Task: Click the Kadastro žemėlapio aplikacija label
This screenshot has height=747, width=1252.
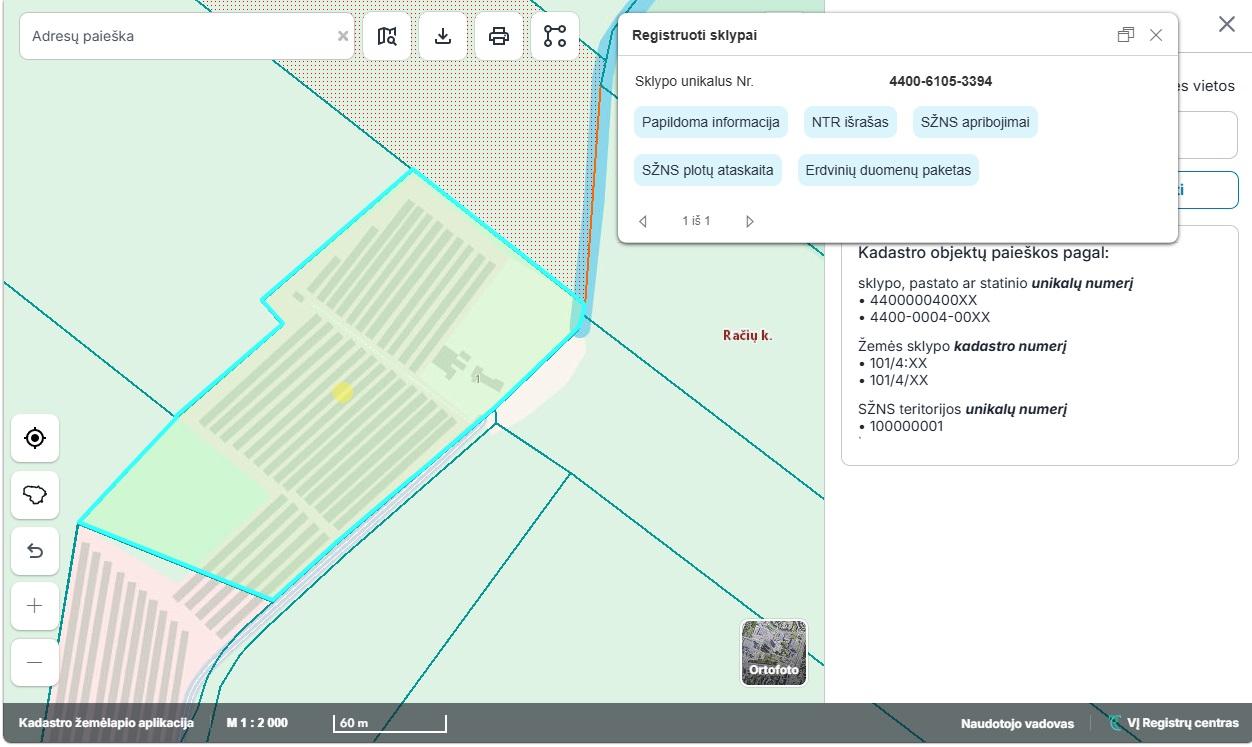Action: pos(106,723)
